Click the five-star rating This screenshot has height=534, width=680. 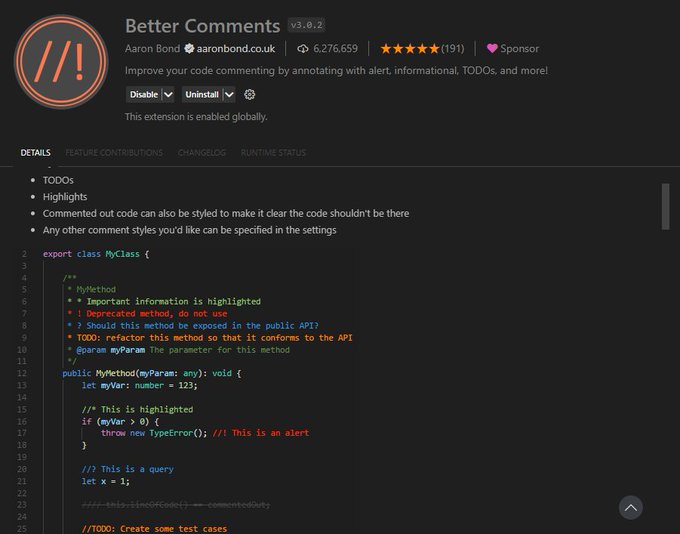(x=409, y=49)
